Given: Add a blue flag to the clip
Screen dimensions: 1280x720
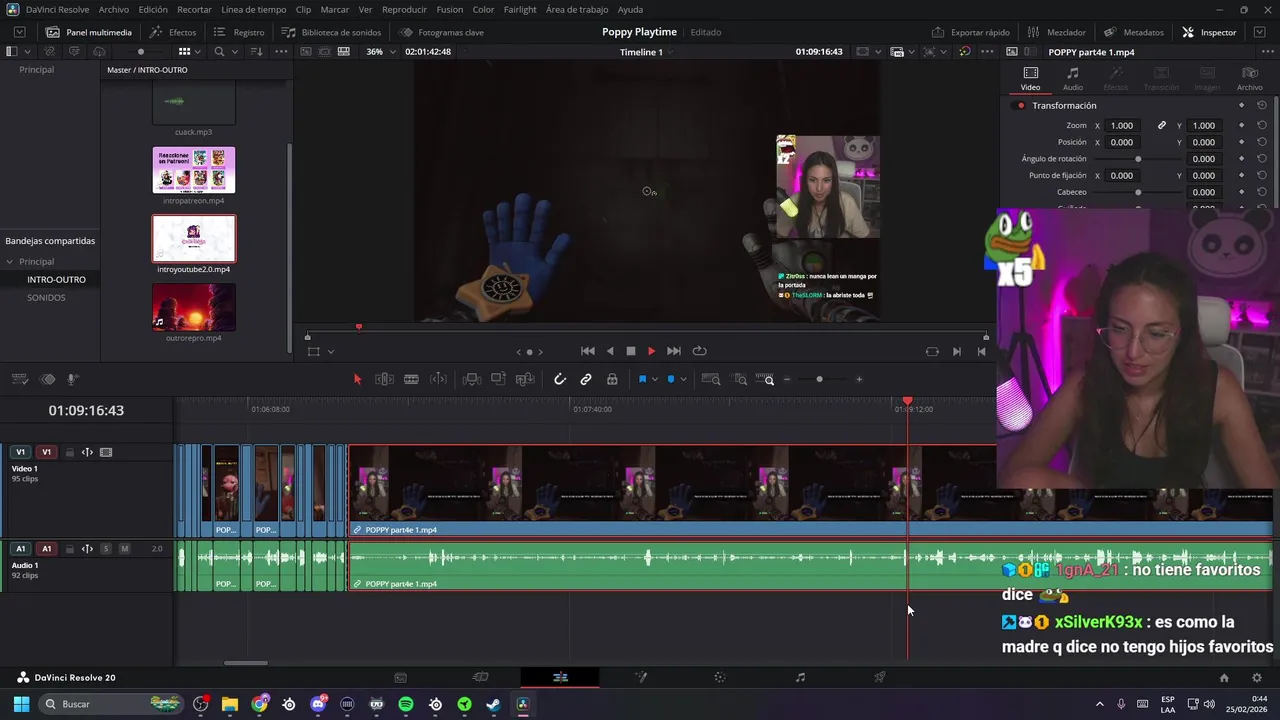Looking at the screenshot, I should click(642, 379).
